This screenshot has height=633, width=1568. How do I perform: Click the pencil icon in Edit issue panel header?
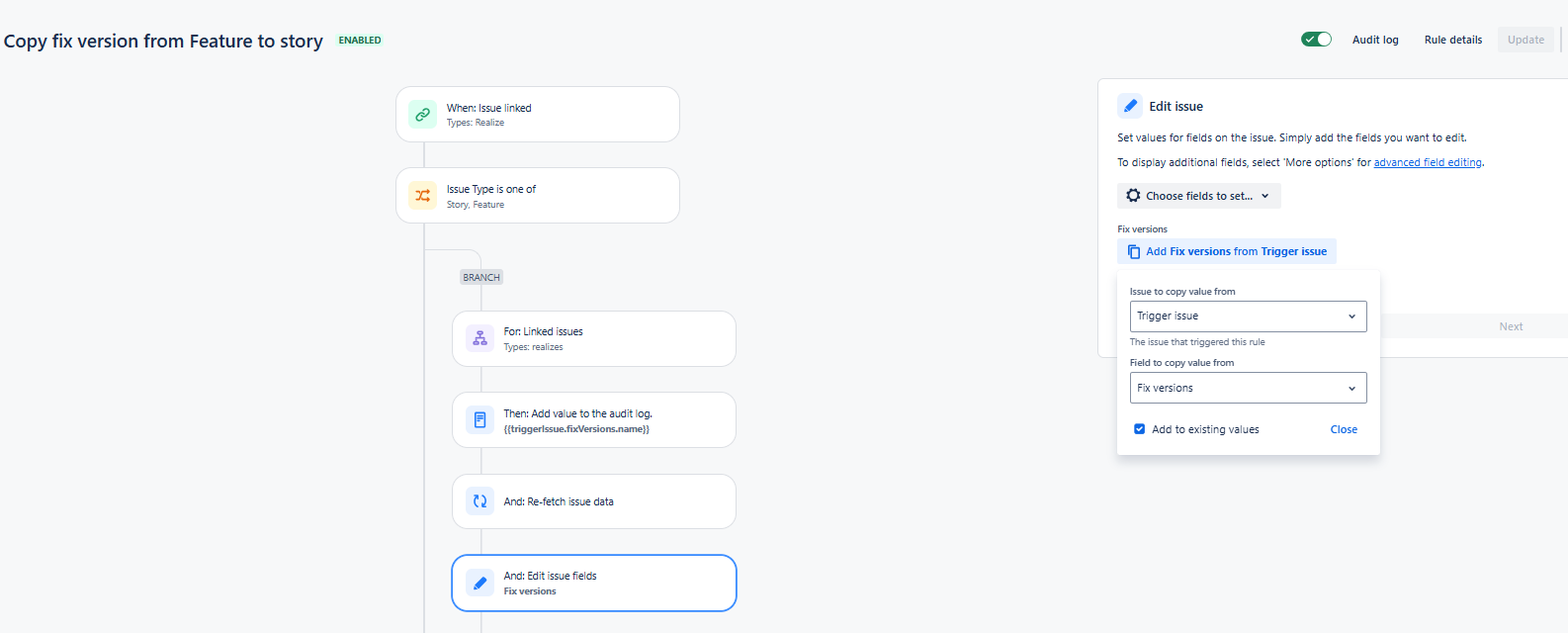point(1130,106)
